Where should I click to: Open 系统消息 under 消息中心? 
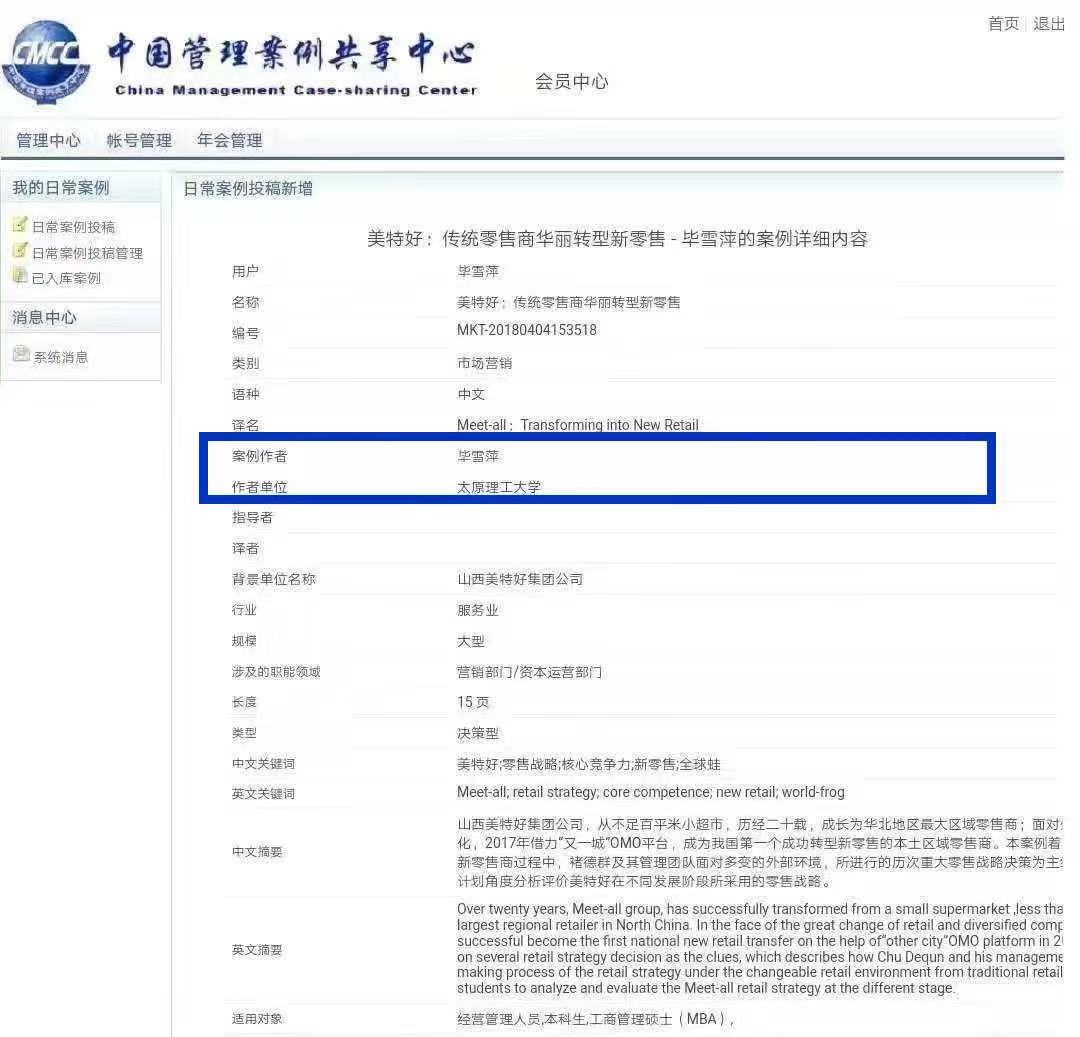tap(61, 357)
